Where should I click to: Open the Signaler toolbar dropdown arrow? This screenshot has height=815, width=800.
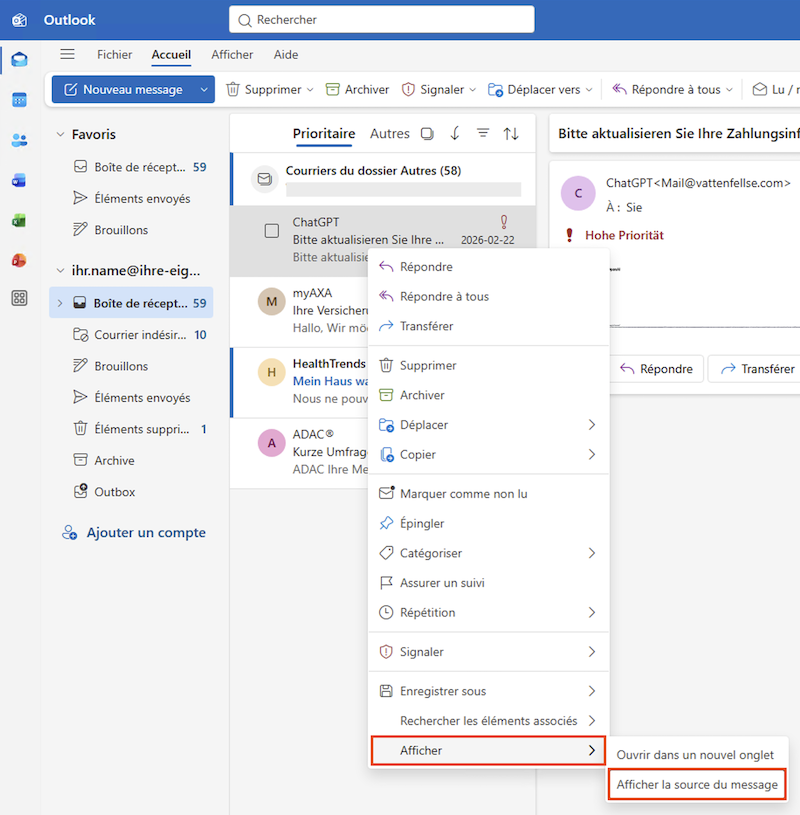click(x=473, y=89)
